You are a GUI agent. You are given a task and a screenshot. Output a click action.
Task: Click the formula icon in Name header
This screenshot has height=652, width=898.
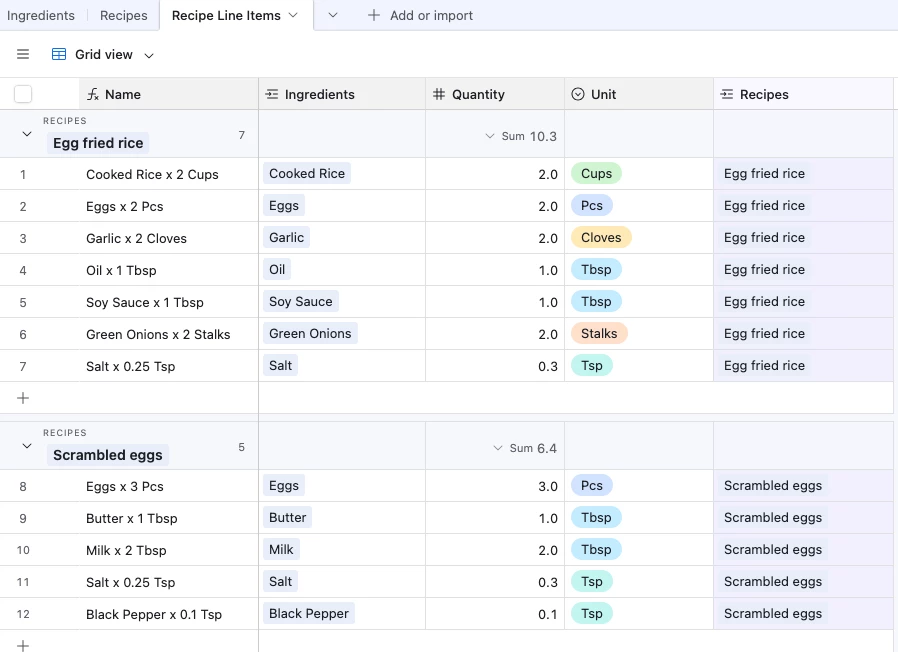pos(93,95)
